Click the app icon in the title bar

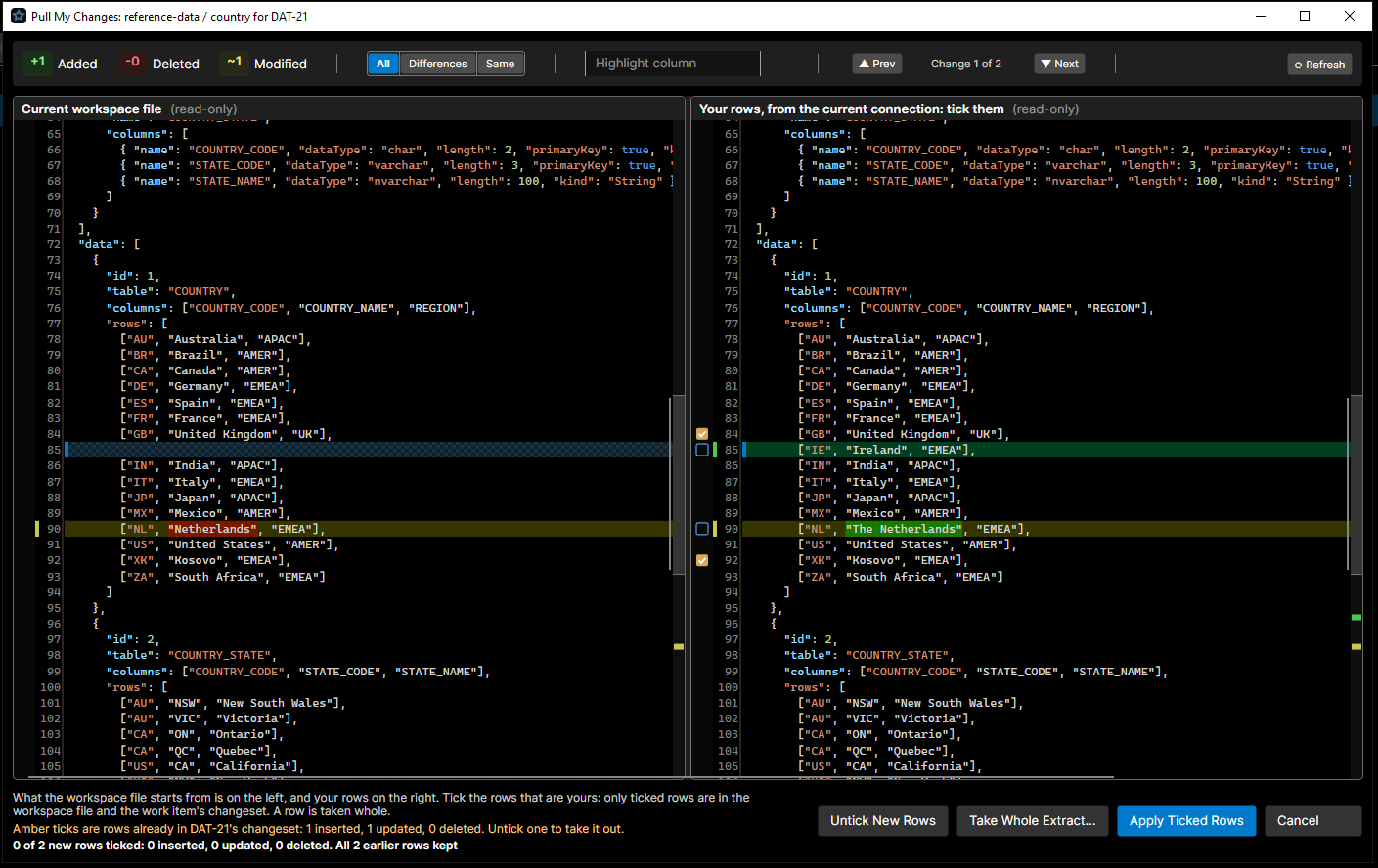click(18, 16)
